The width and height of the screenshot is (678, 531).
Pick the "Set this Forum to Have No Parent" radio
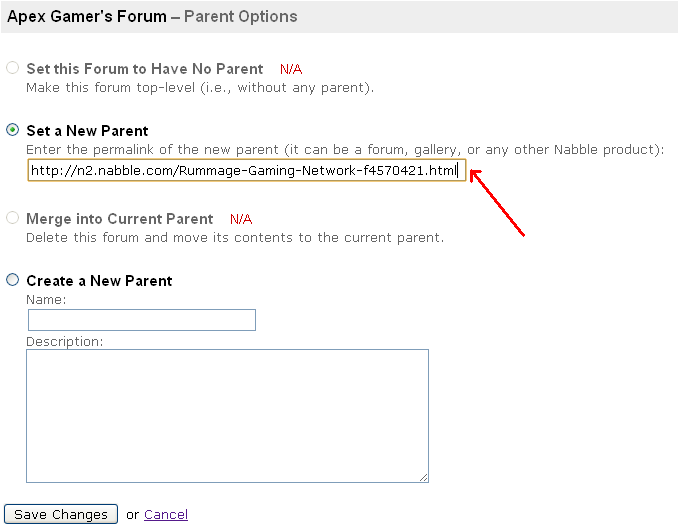12,69
